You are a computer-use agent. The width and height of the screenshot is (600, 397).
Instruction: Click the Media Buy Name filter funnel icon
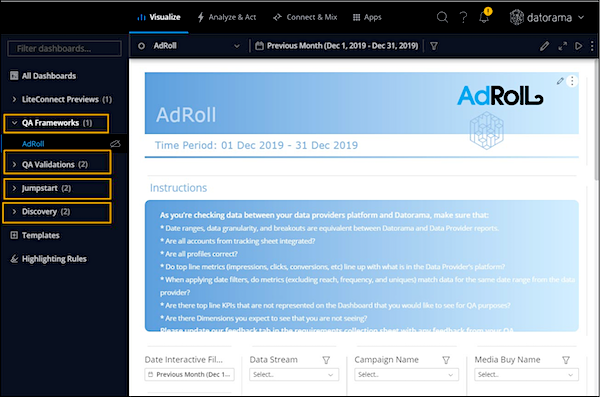tap(566, 360)
